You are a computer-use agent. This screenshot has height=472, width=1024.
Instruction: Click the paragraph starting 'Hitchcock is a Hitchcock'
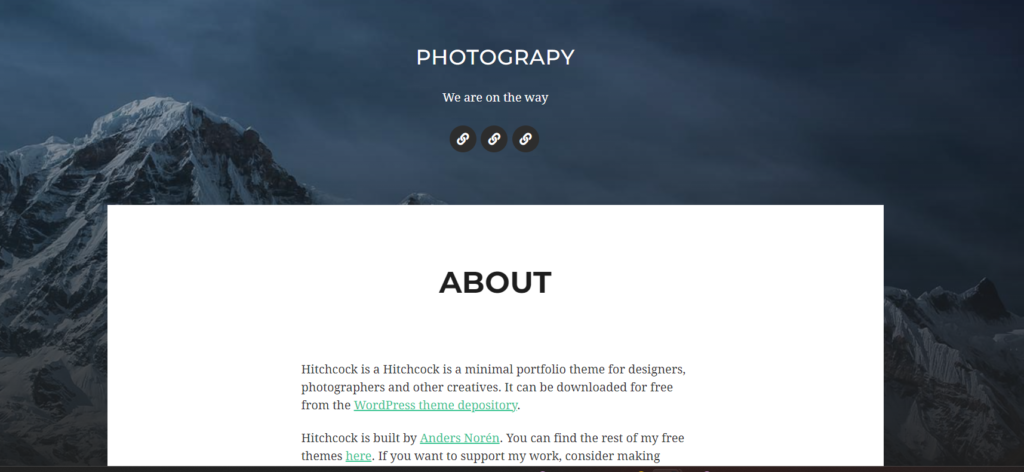pos(494,387)
